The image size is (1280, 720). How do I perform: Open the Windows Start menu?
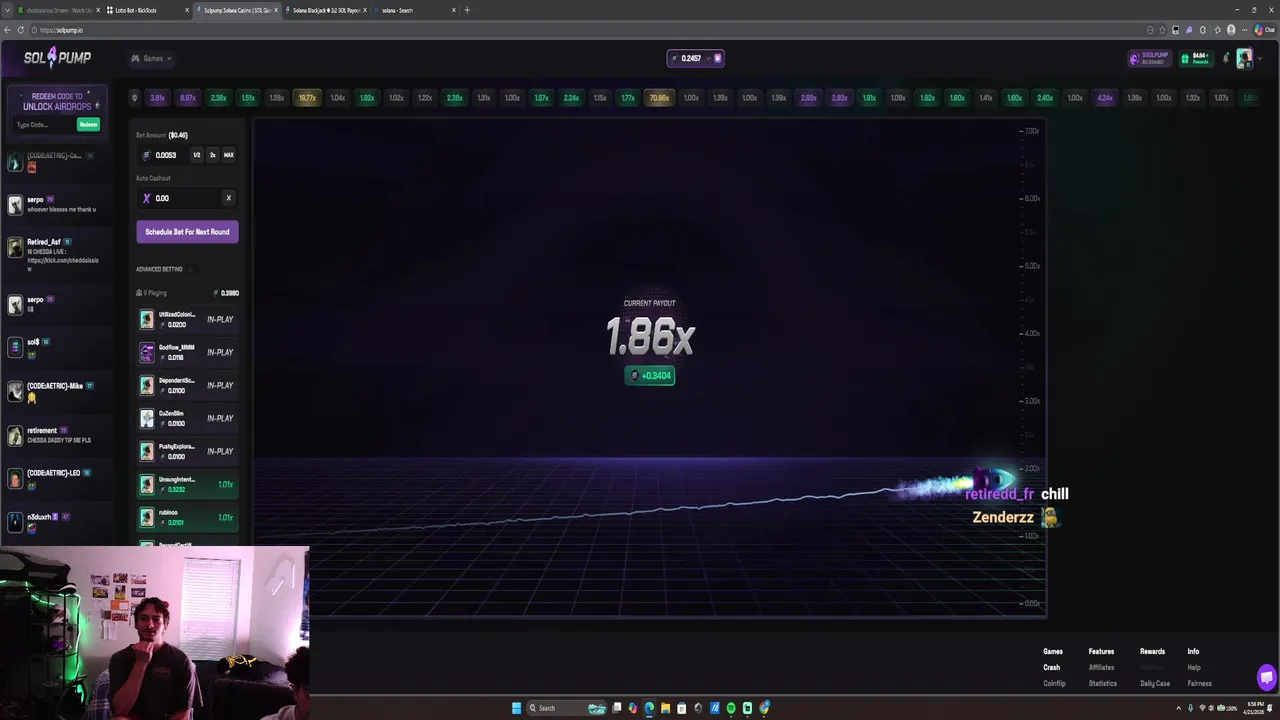tap(516, 708)
